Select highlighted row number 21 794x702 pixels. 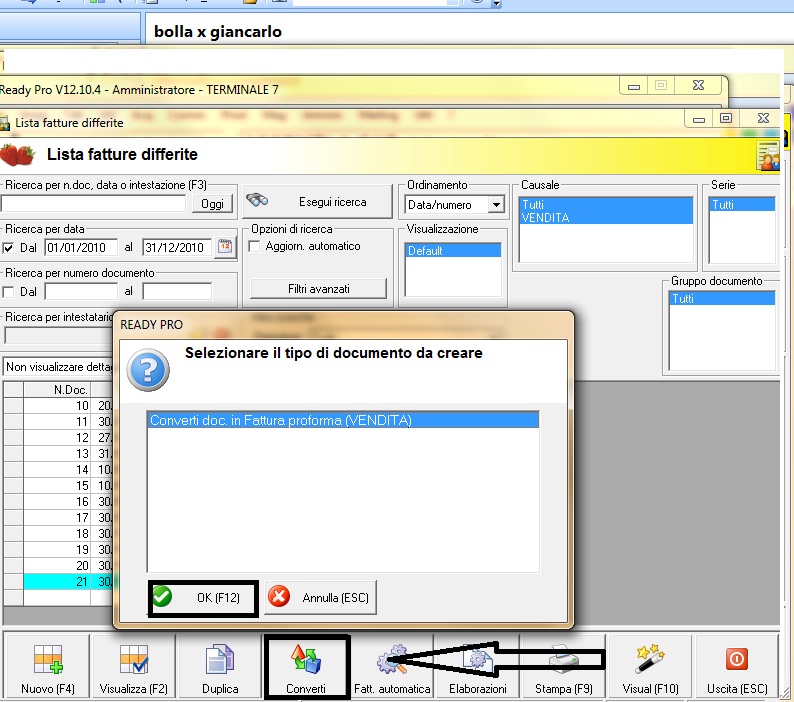tap(57, 581)
